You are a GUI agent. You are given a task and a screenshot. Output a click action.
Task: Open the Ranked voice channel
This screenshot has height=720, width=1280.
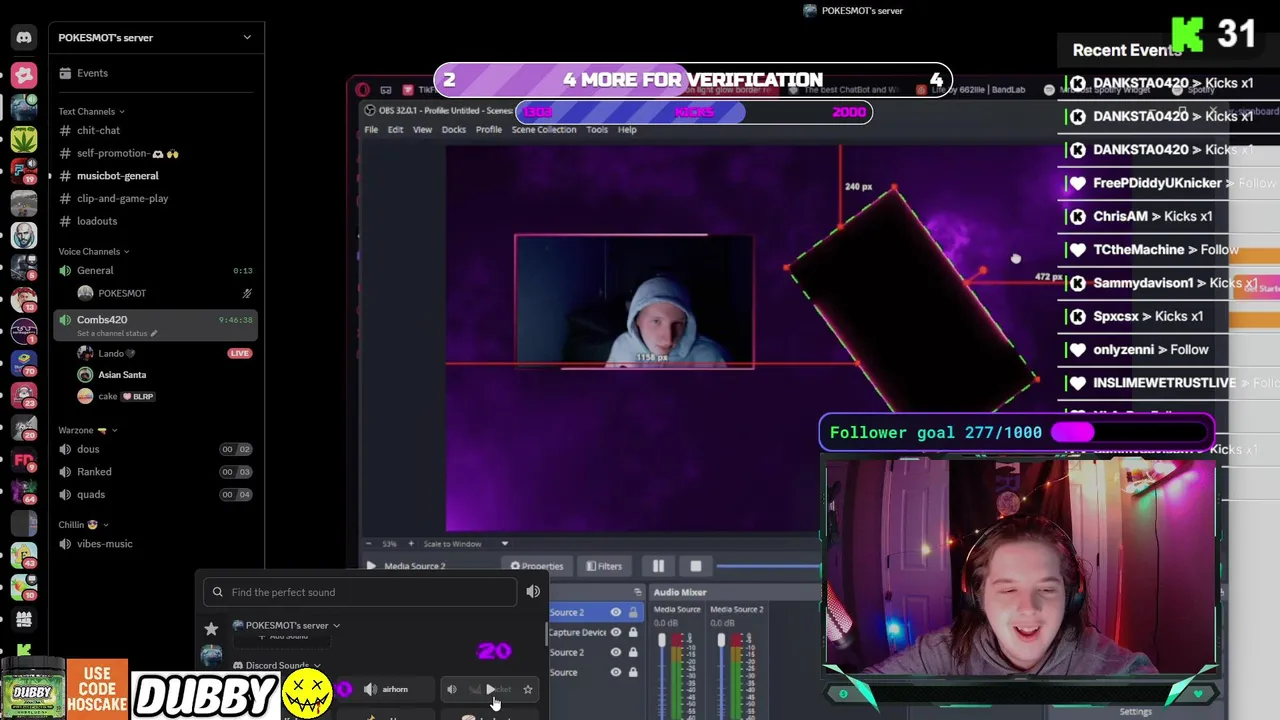coord(155,472)
